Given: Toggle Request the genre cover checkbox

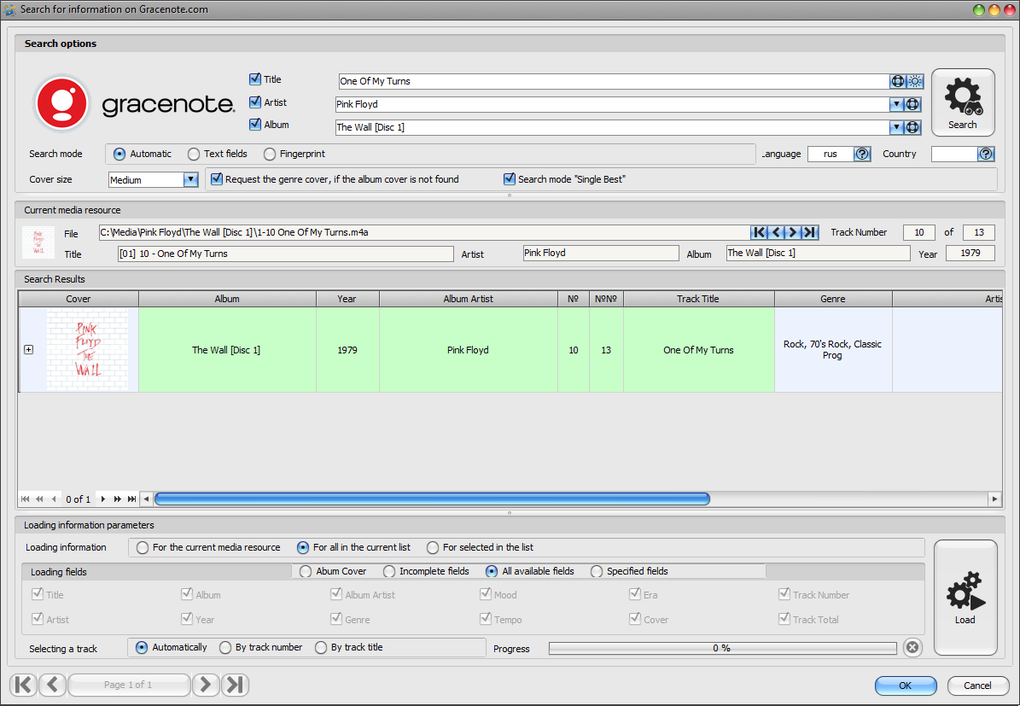Looking at the screenshot, I should (x=217, y=179).
